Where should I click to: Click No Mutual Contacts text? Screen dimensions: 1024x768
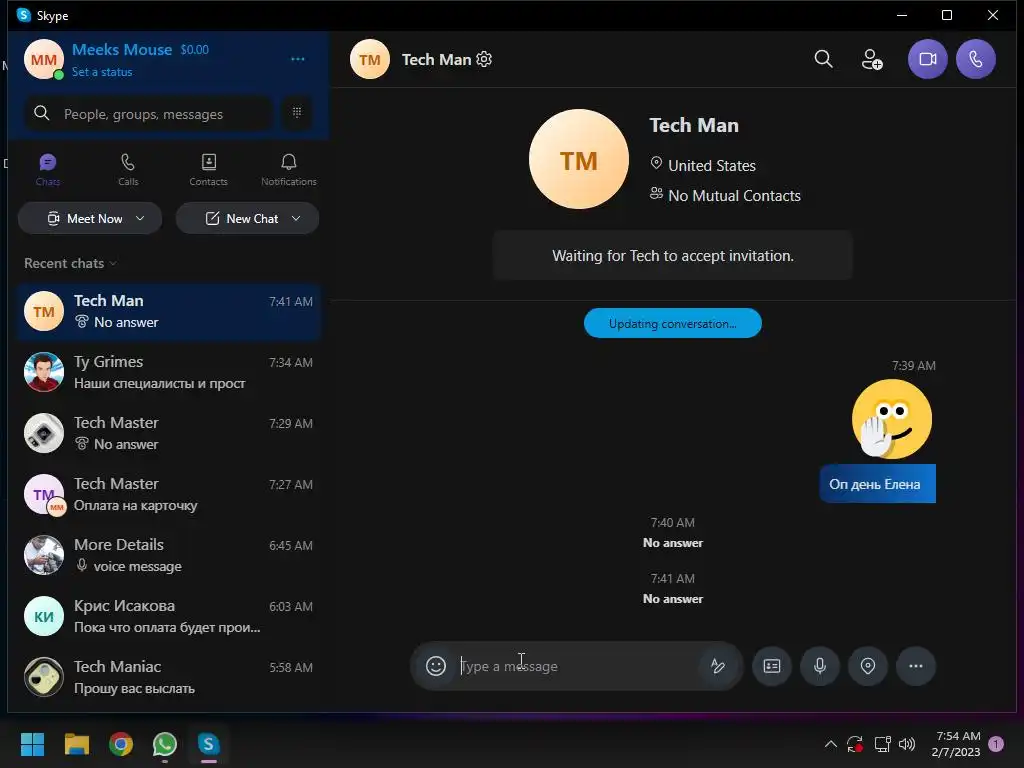pyautogui.click(x=734, y=195)
